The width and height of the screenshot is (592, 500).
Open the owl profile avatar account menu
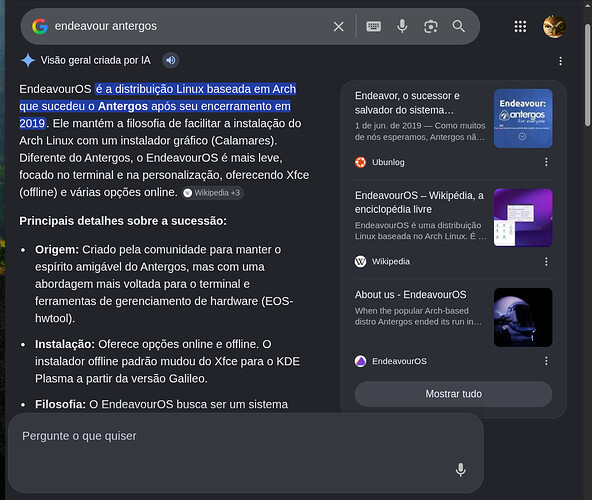pos(554,26)
